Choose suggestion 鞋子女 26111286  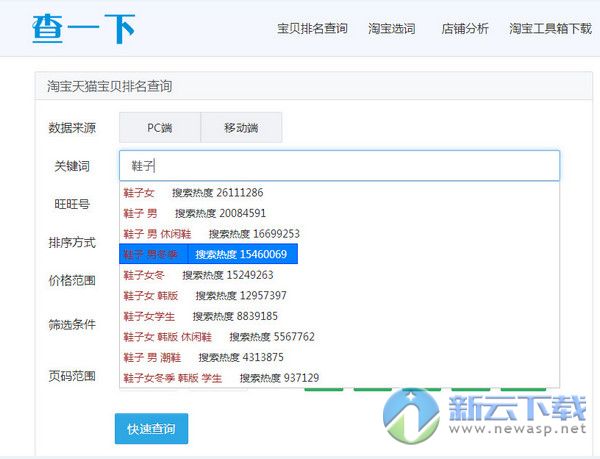pyautogui.click(x=339, y=192)
